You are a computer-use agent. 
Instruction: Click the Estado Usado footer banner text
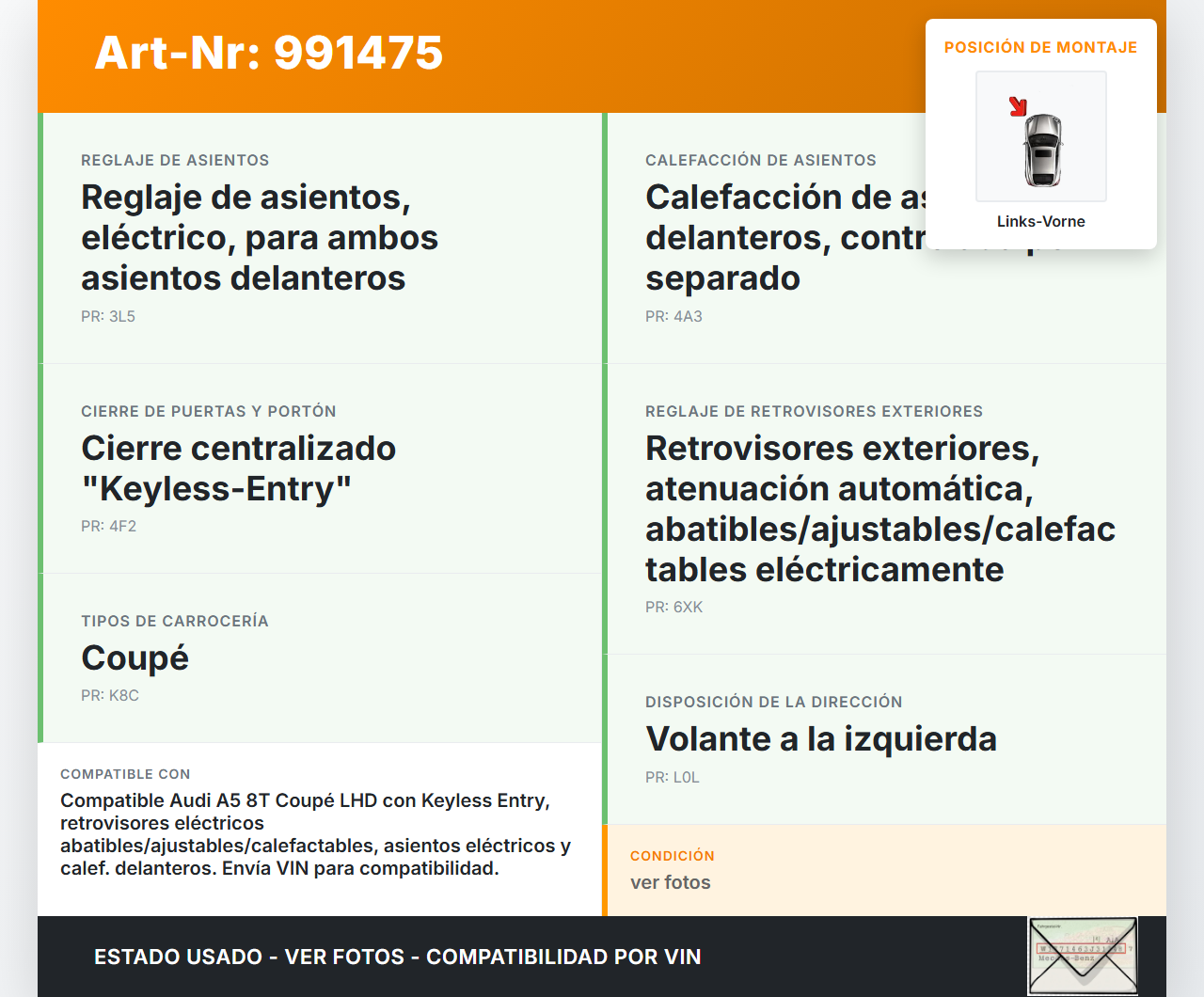coord(397,957)
